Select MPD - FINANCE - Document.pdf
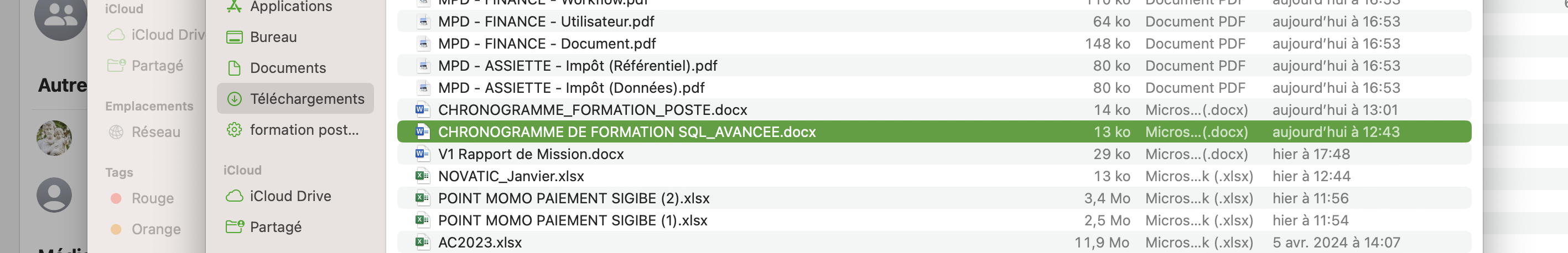Image resolution: width=1568 pixels, height=253 pixels. point(547,44)
